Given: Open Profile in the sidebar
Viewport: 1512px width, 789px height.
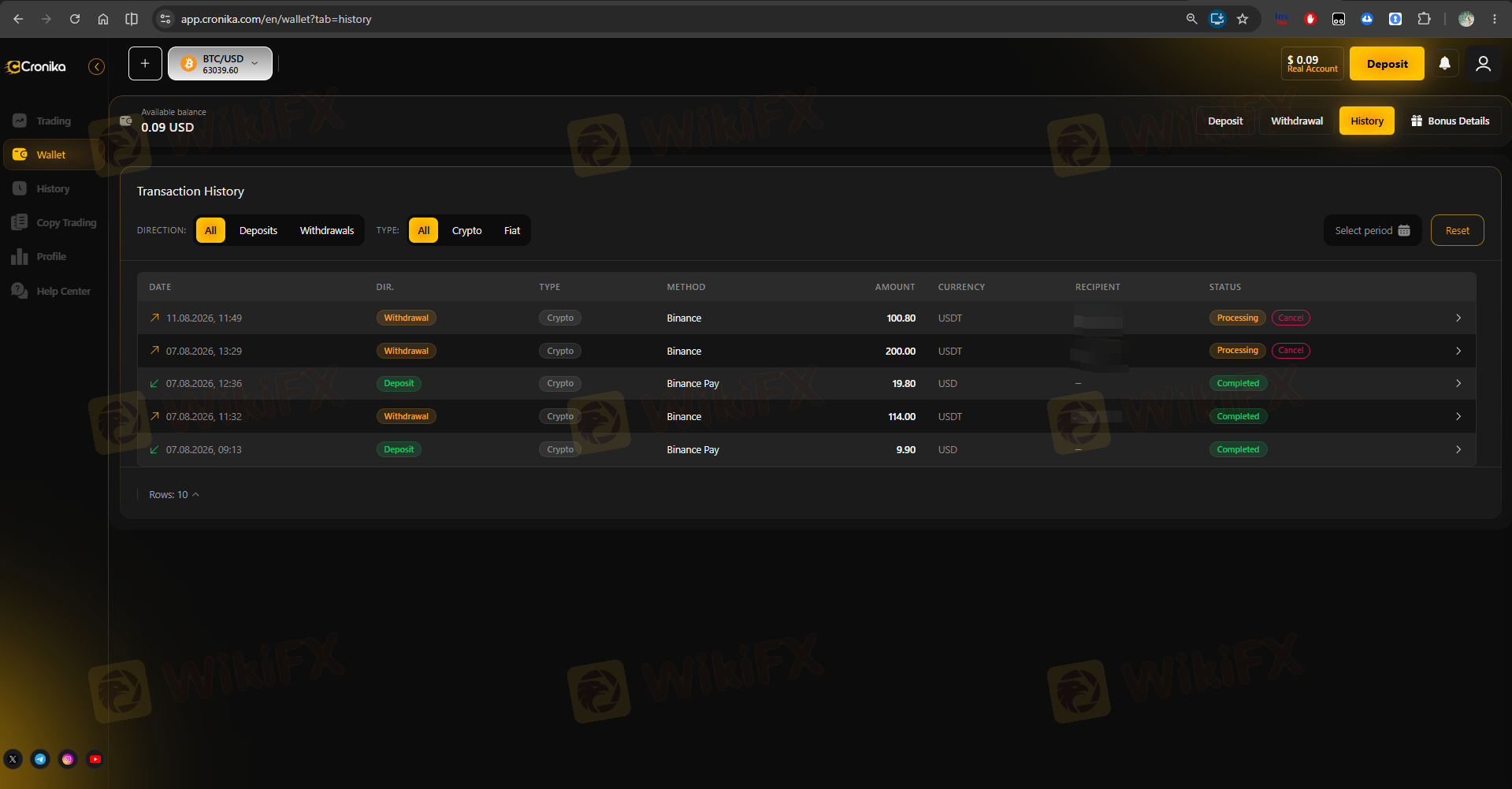Looking at the screenshot, I should click(x=54, y=256).
